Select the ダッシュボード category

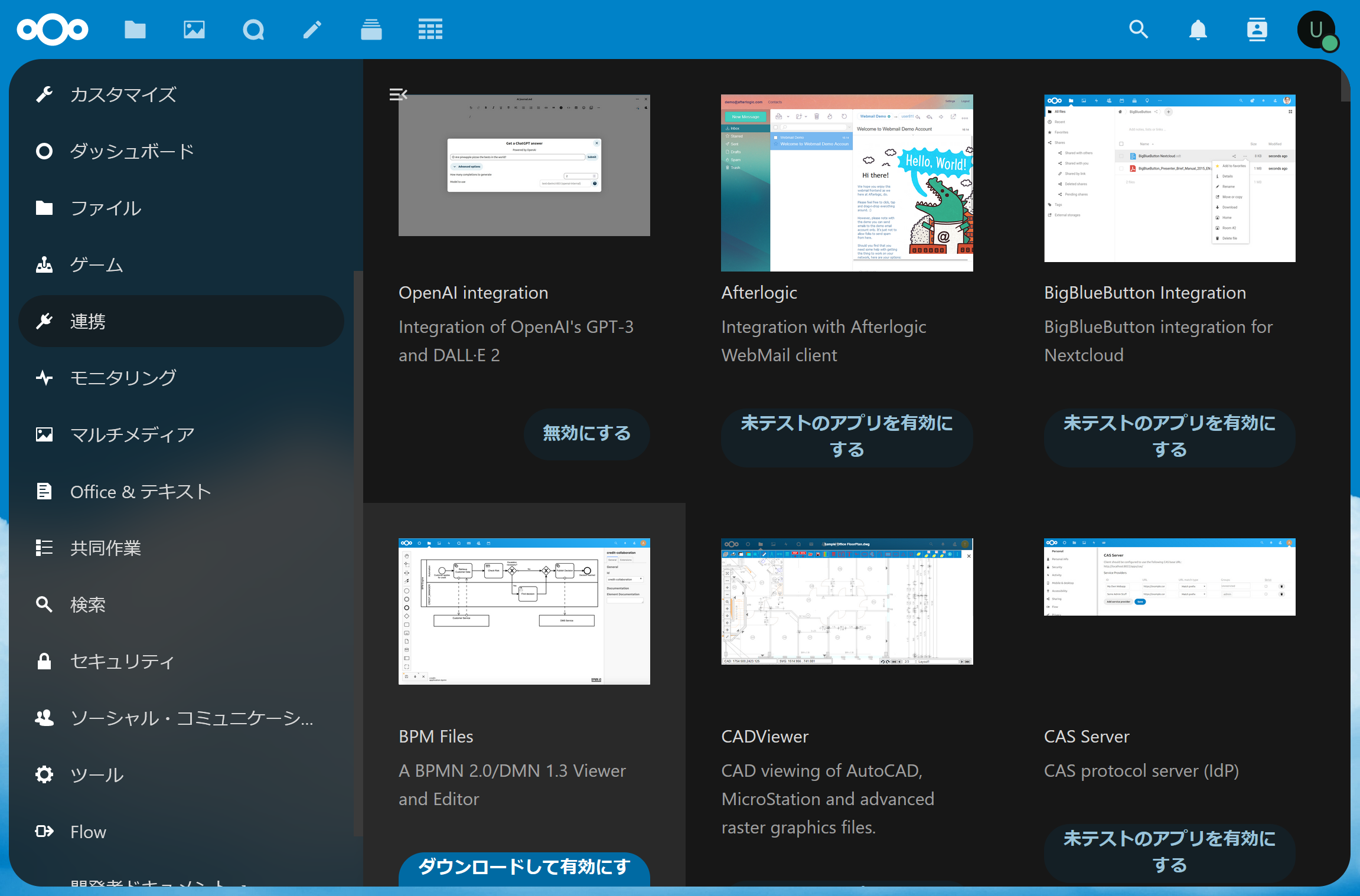pyautogui.click(x=181, y=151)
